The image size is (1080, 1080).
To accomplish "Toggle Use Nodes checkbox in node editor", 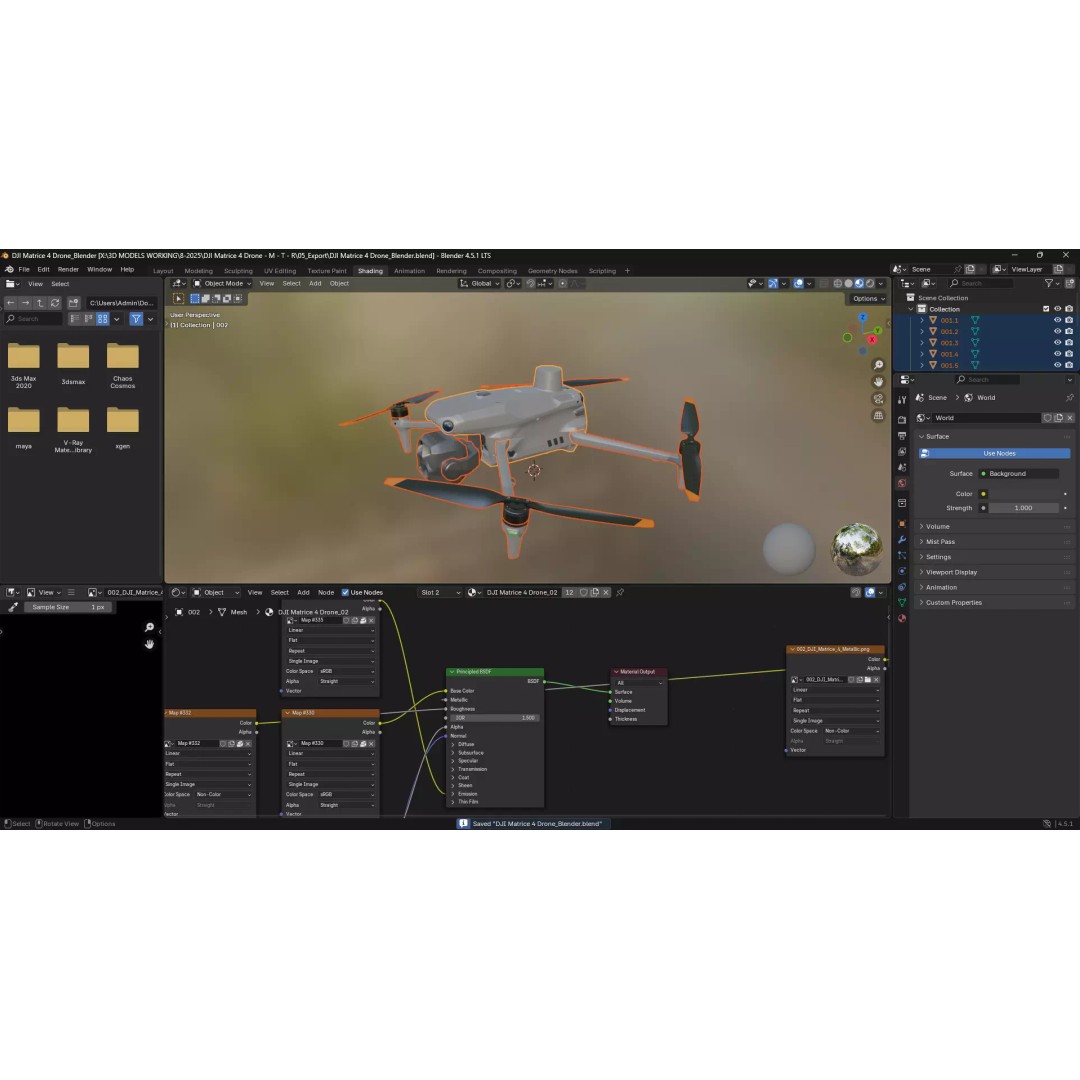I will [x=345, y=592].
